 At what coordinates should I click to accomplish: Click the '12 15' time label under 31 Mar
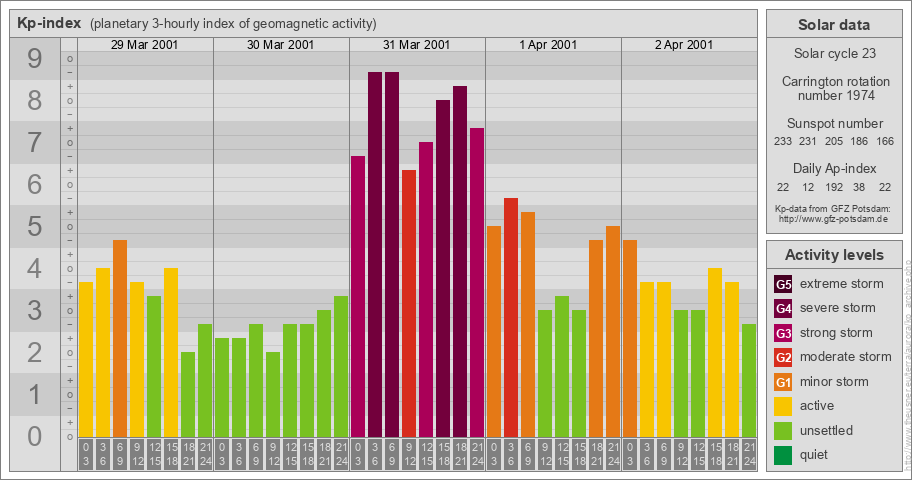426,454
